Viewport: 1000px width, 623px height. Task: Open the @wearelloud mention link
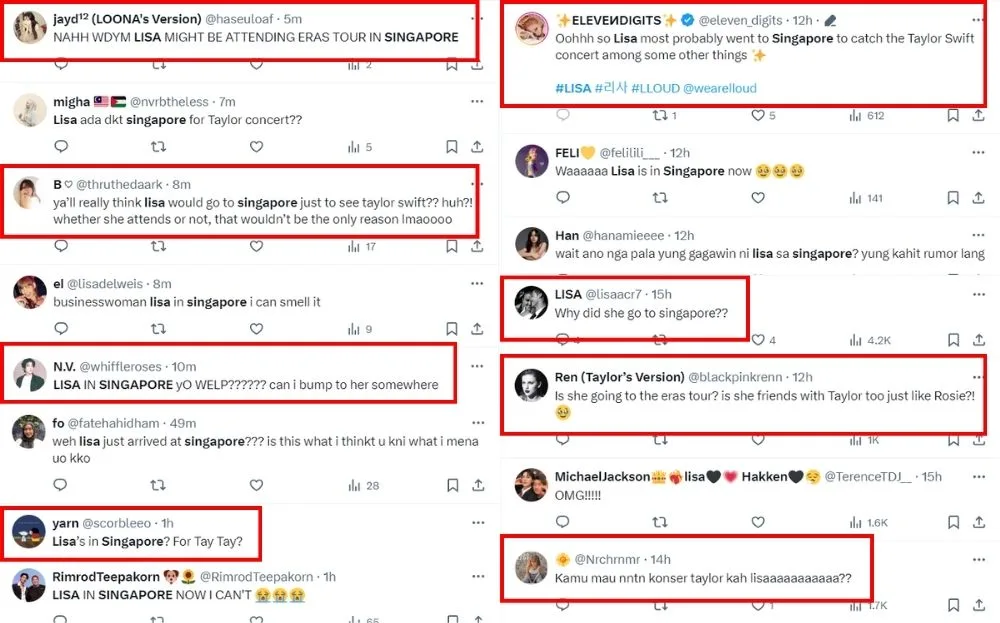(x=719, y=88)
